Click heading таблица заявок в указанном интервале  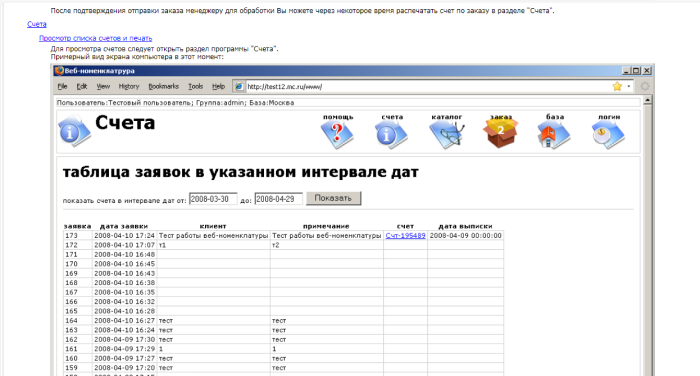tap(241, 172)
